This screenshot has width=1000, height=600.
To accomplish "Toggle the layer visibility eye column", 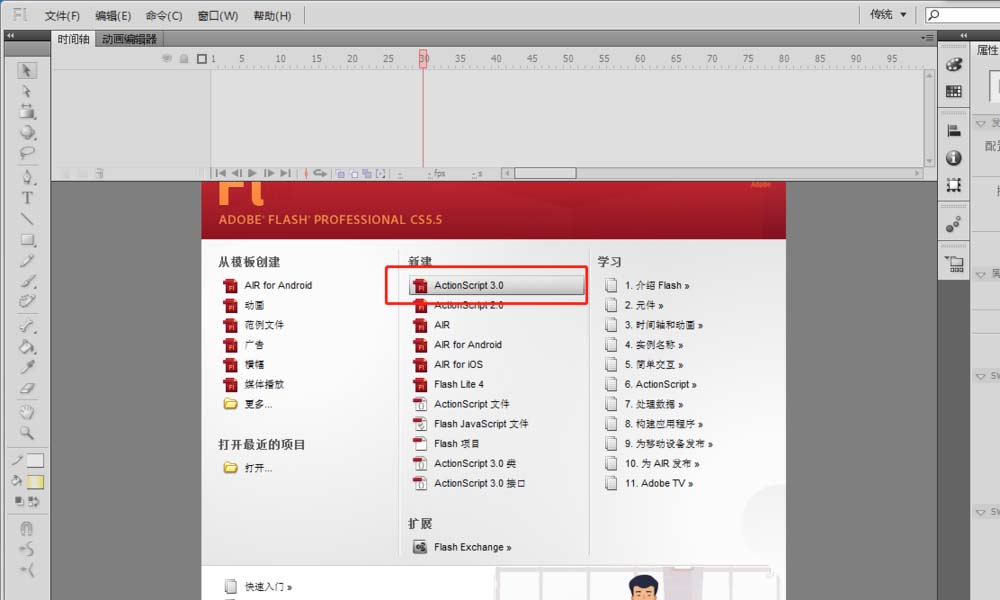I will (x=166, y=59).
